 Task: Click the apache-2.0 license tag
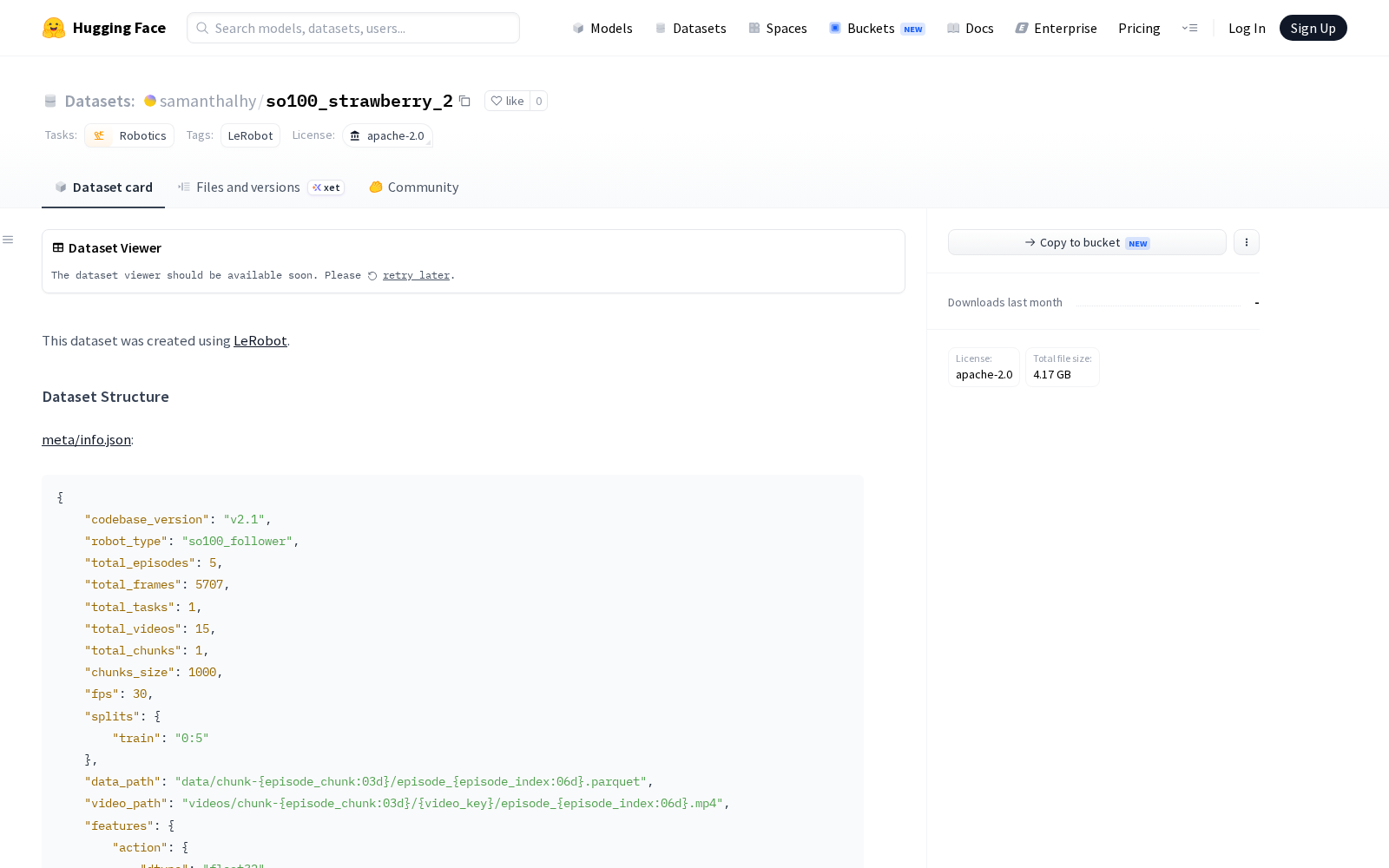pos(387,135)
